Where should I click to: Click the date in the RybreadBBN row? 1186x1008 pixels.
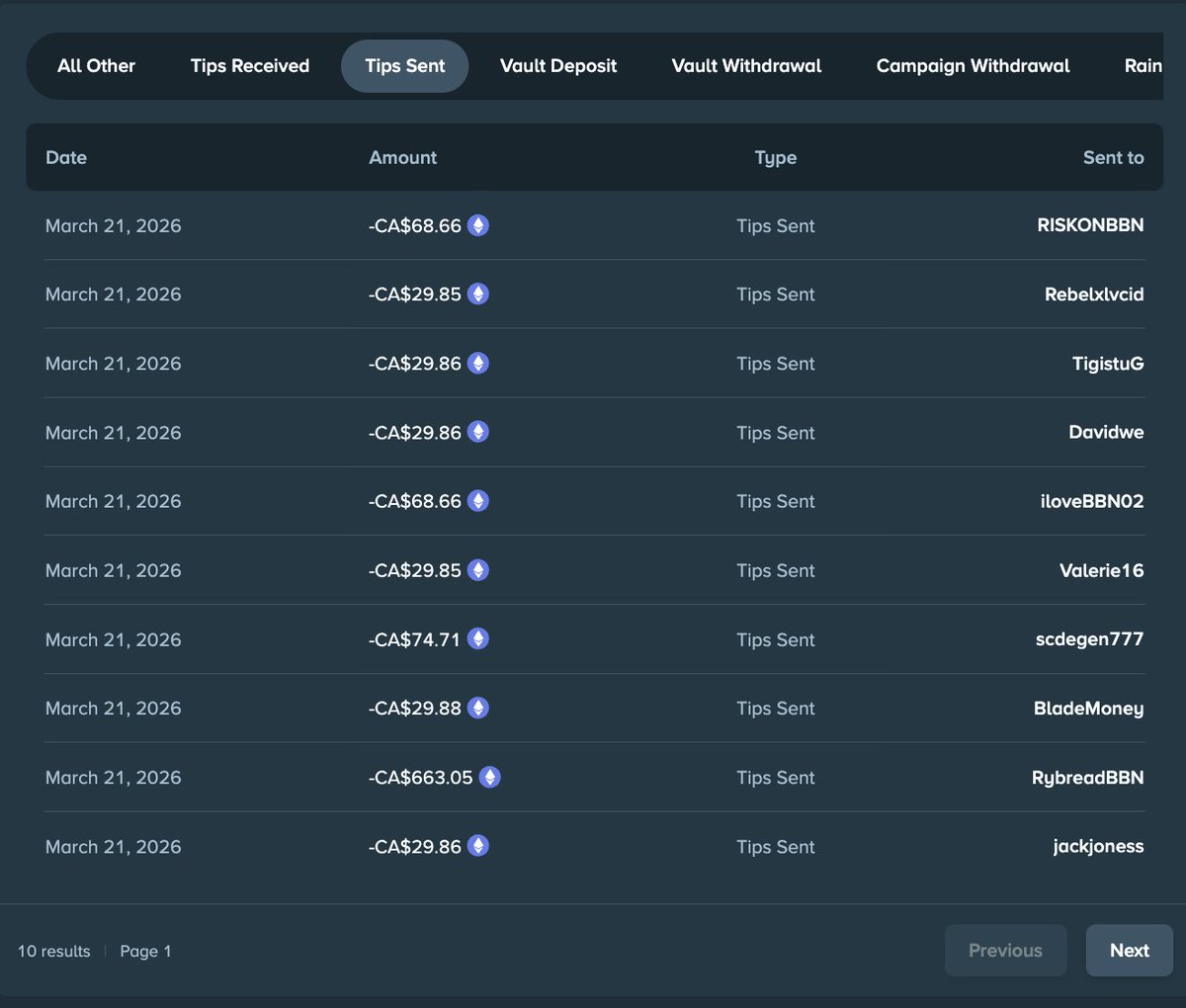[114, 778]
